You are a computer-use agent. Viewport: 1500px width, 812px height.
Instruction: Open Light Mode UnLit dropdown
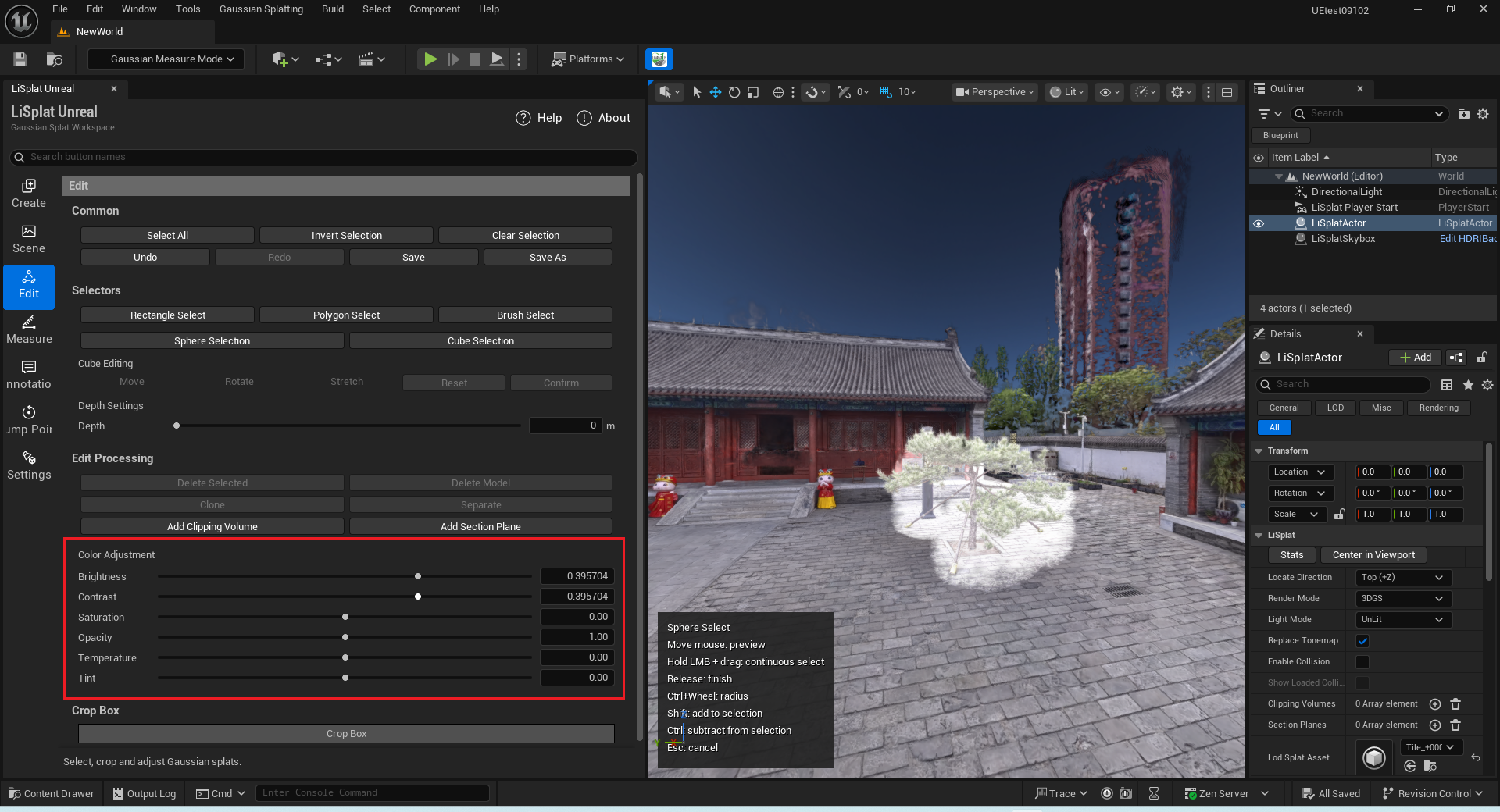[1404, 620]
